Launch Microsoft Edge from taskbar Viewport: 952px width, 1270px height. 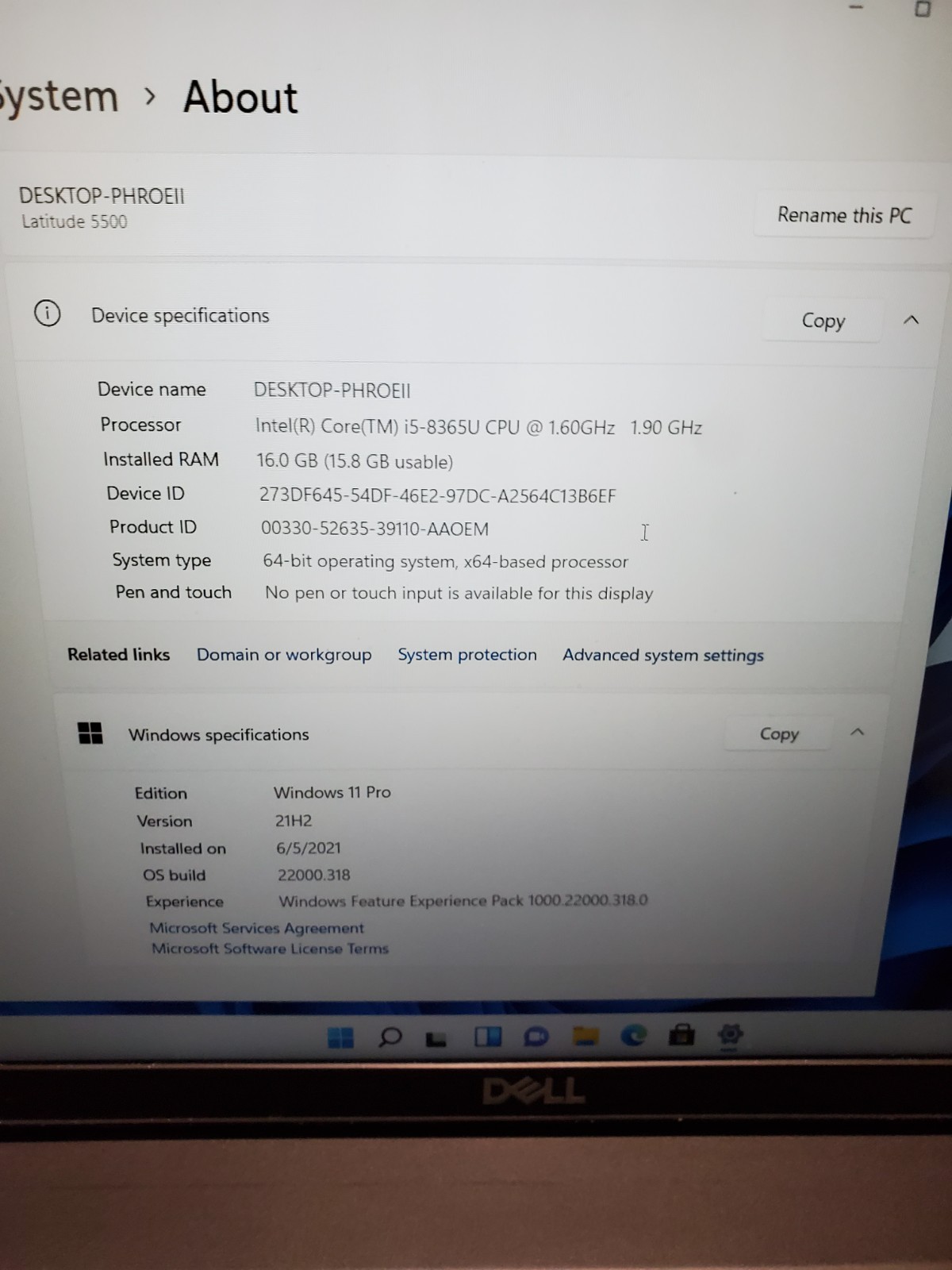[x=634, y=1034]
